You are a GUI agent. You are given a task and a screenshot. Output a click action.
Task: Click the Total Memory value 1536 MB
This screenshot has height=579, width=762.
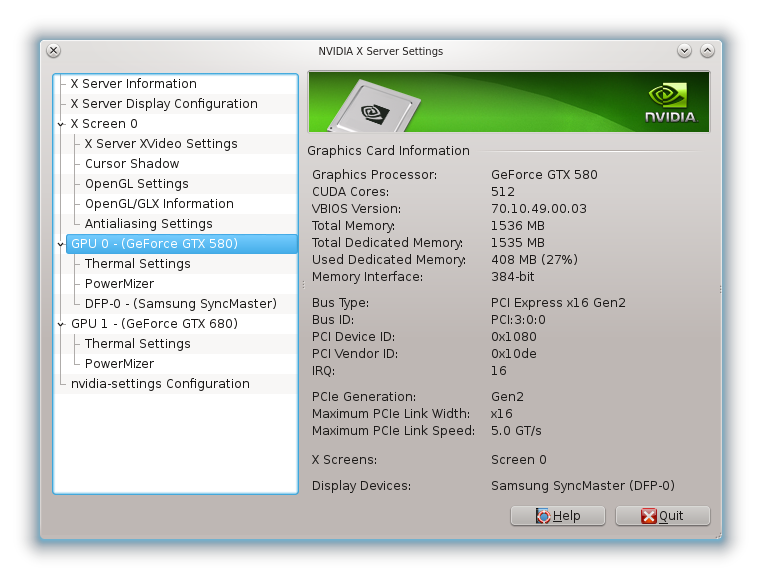(518, 226)
